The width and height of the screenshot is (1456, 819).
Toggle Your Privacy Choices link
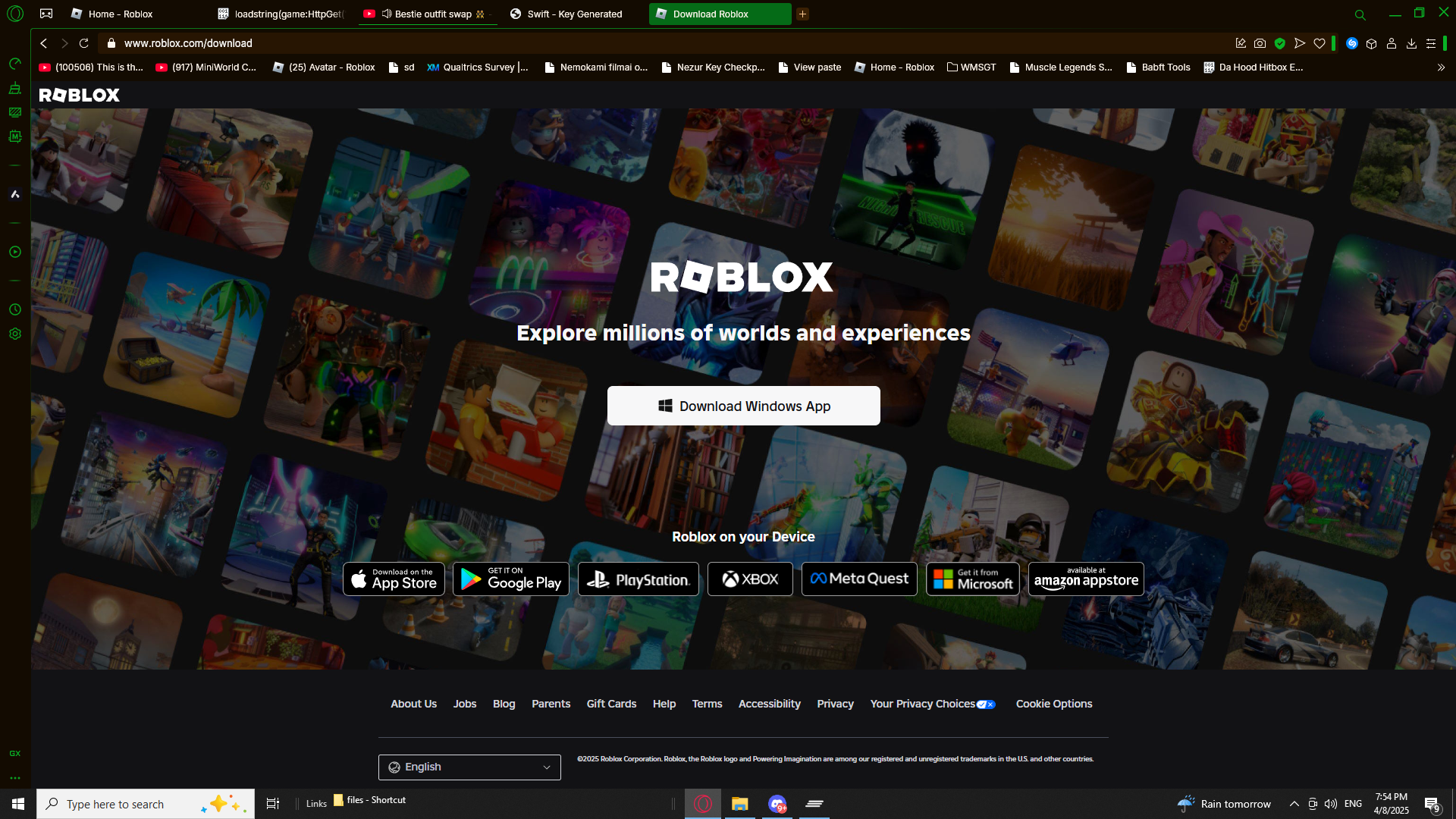[x=932, y=704]
